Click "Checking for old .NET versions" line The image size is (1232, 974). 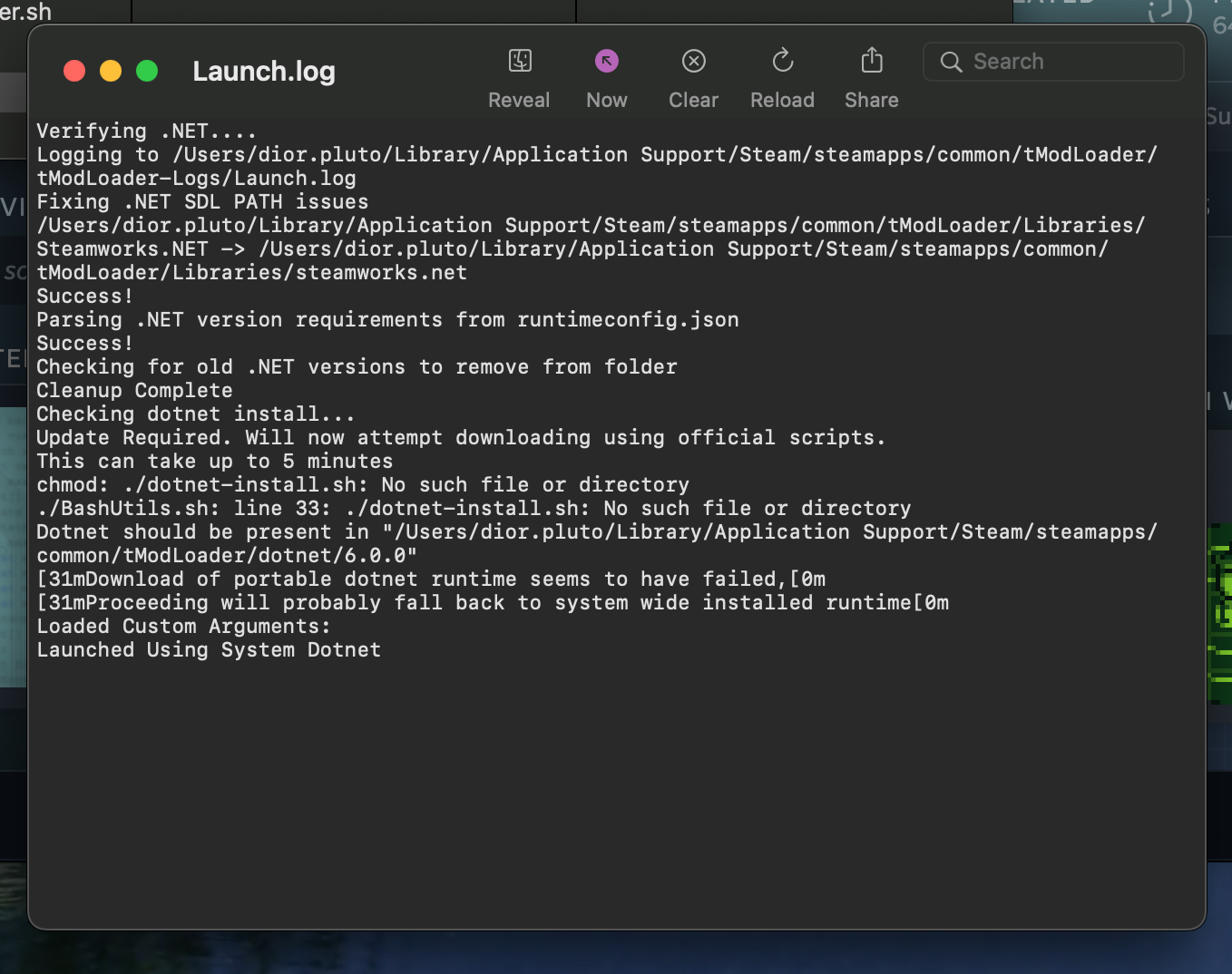(x=357, y=367)
